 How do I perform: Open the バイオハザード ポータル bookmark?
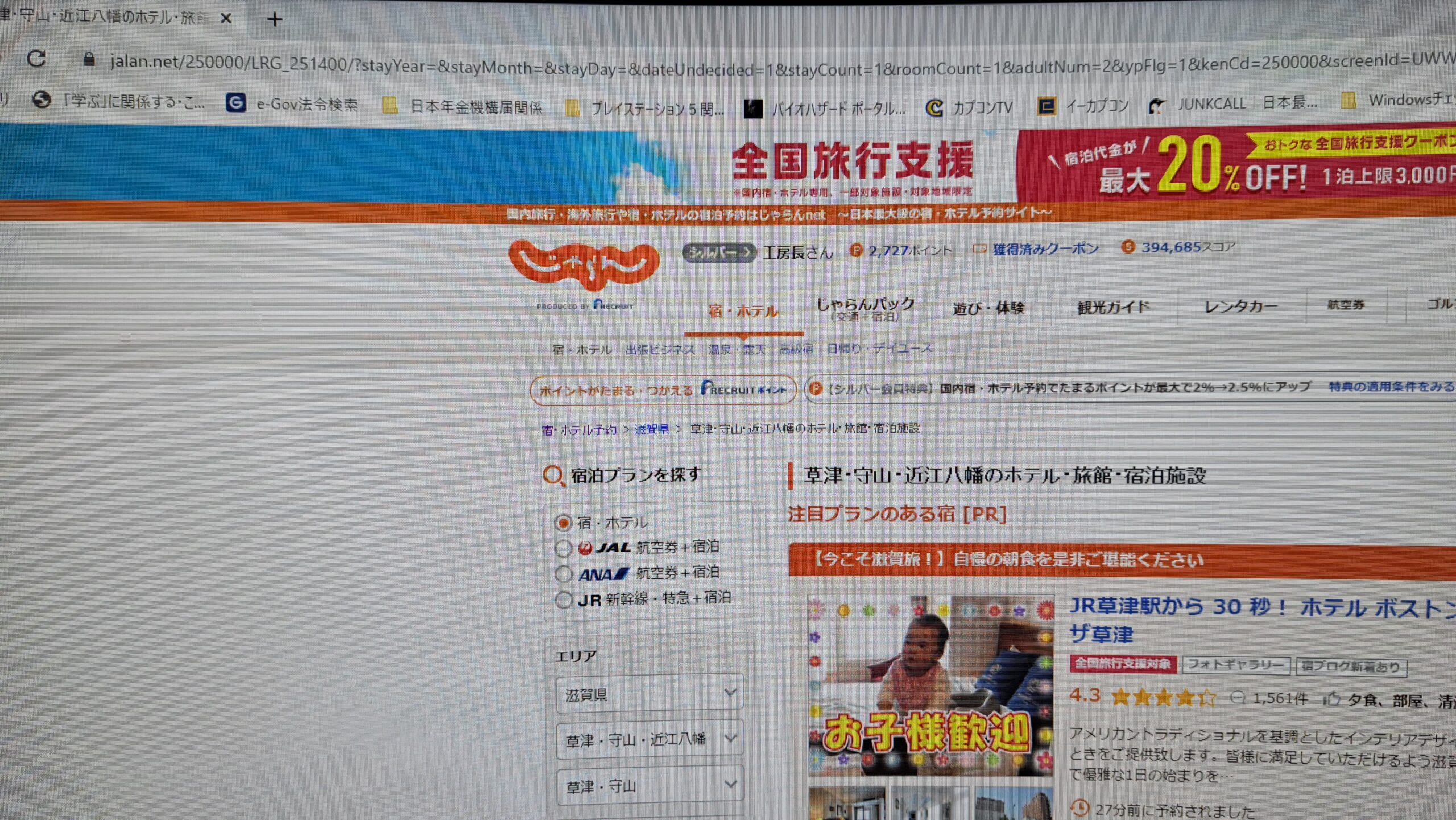coord(825,108)
